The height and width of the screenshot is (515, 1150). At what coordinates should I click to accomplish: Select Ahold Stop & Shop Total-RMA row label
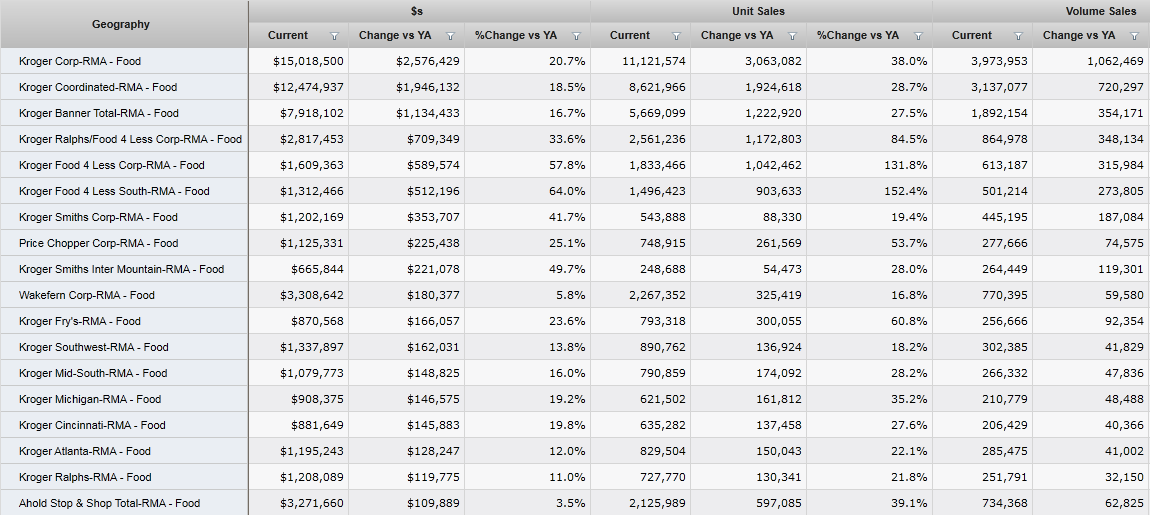coord(109,503)
